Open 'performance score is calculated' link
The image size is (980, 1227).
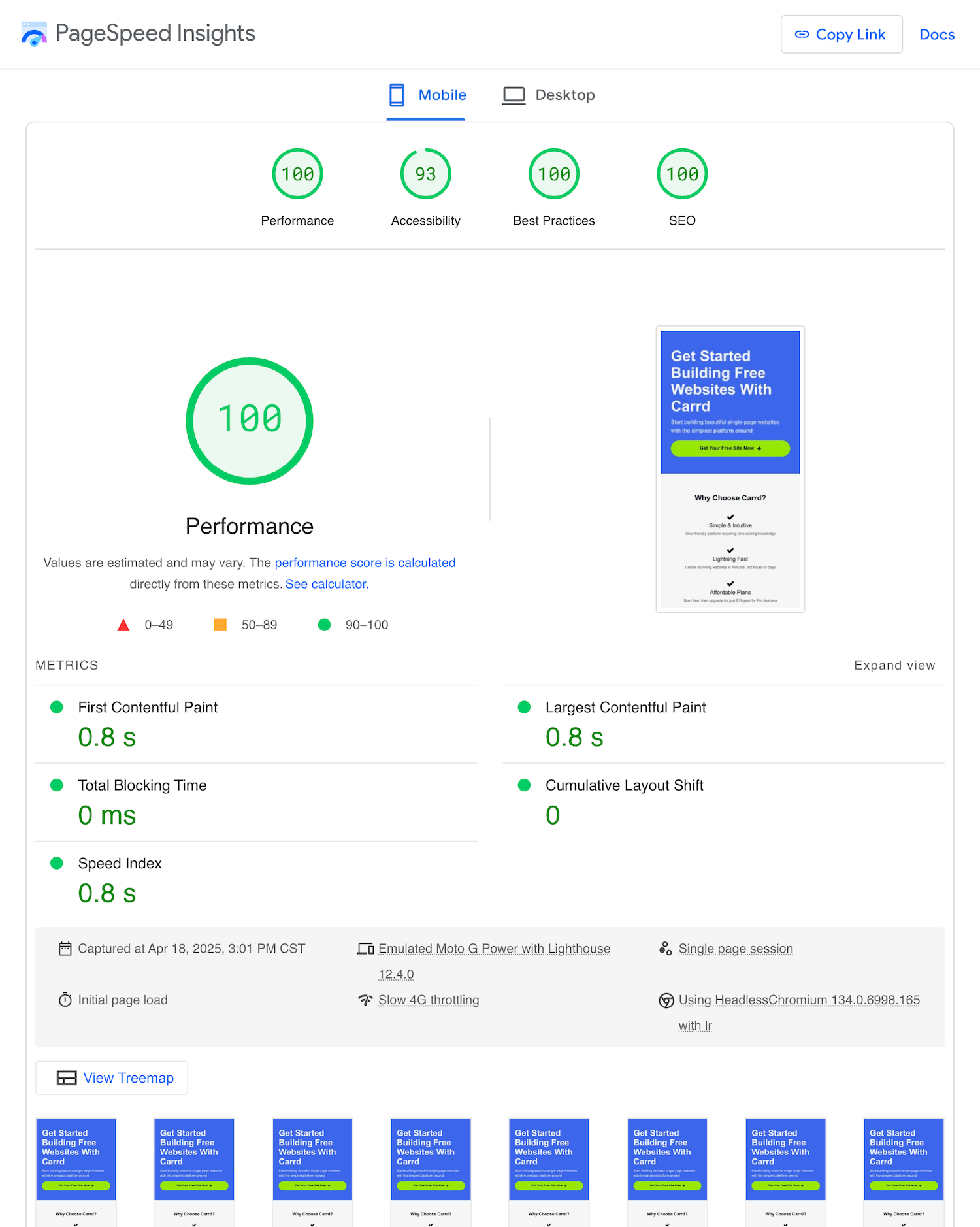pyautogui.click(x=365, y=563)
